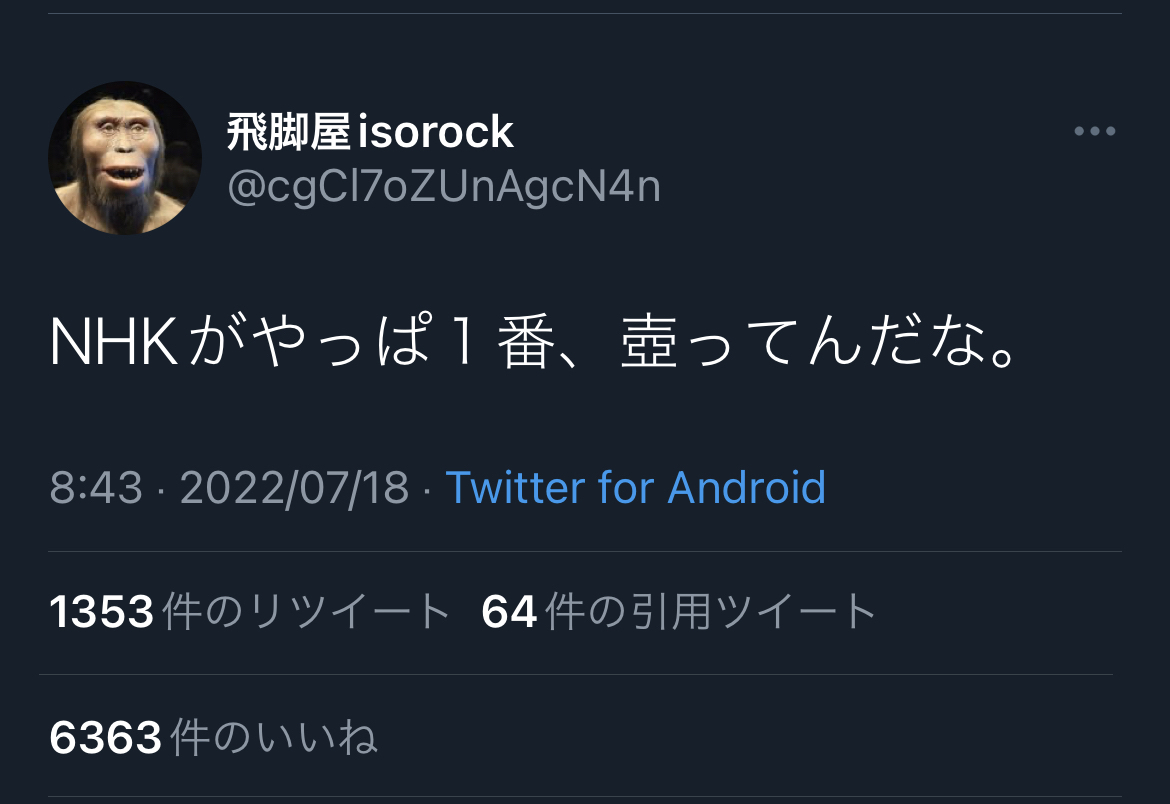This screenshot has width=1170, height=804.
Task: Open the profile via display name 飛脚屋 isorock
Action: (x=370, y=132)
